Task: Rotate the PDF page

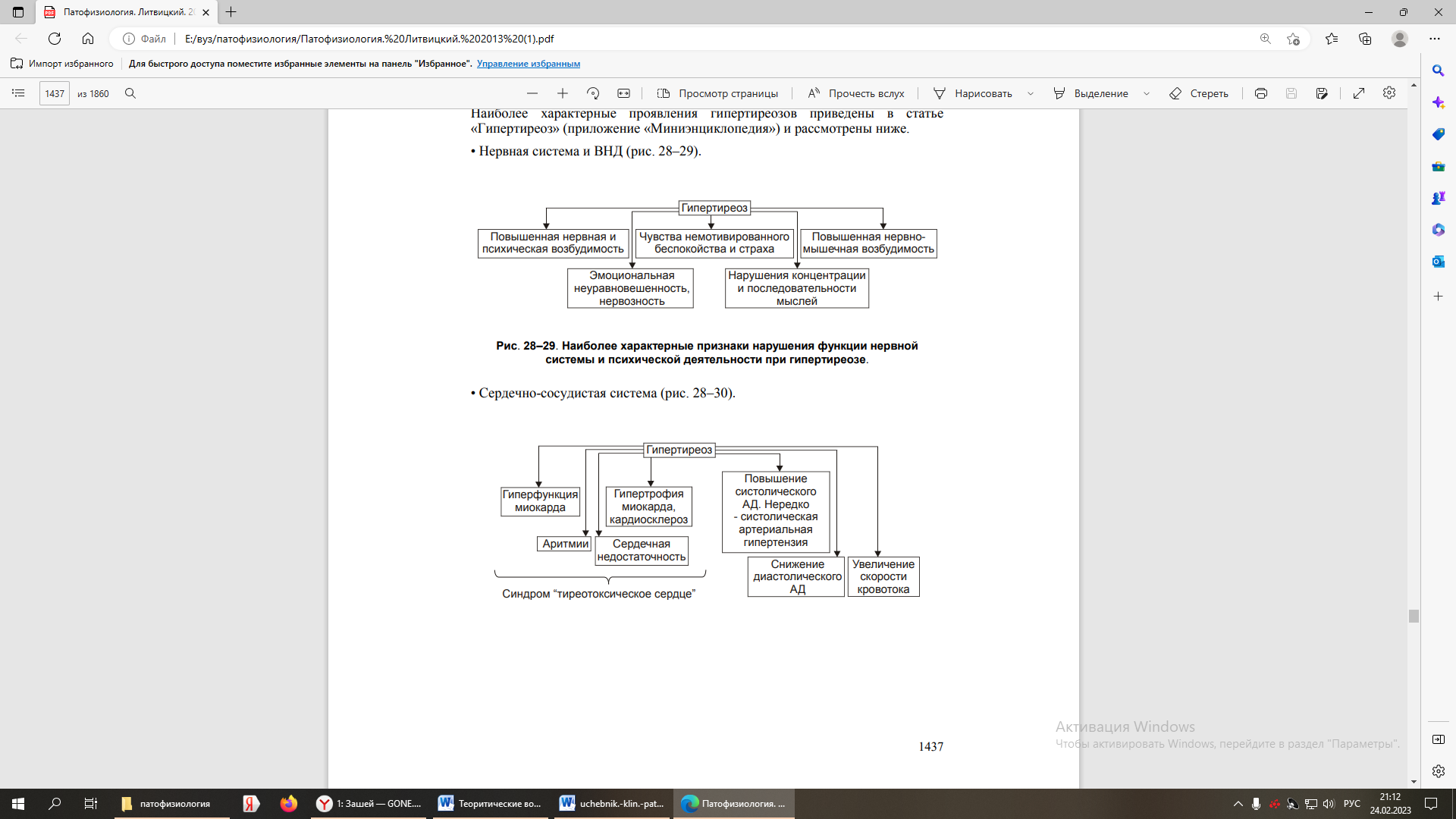Action: (593, 93)
